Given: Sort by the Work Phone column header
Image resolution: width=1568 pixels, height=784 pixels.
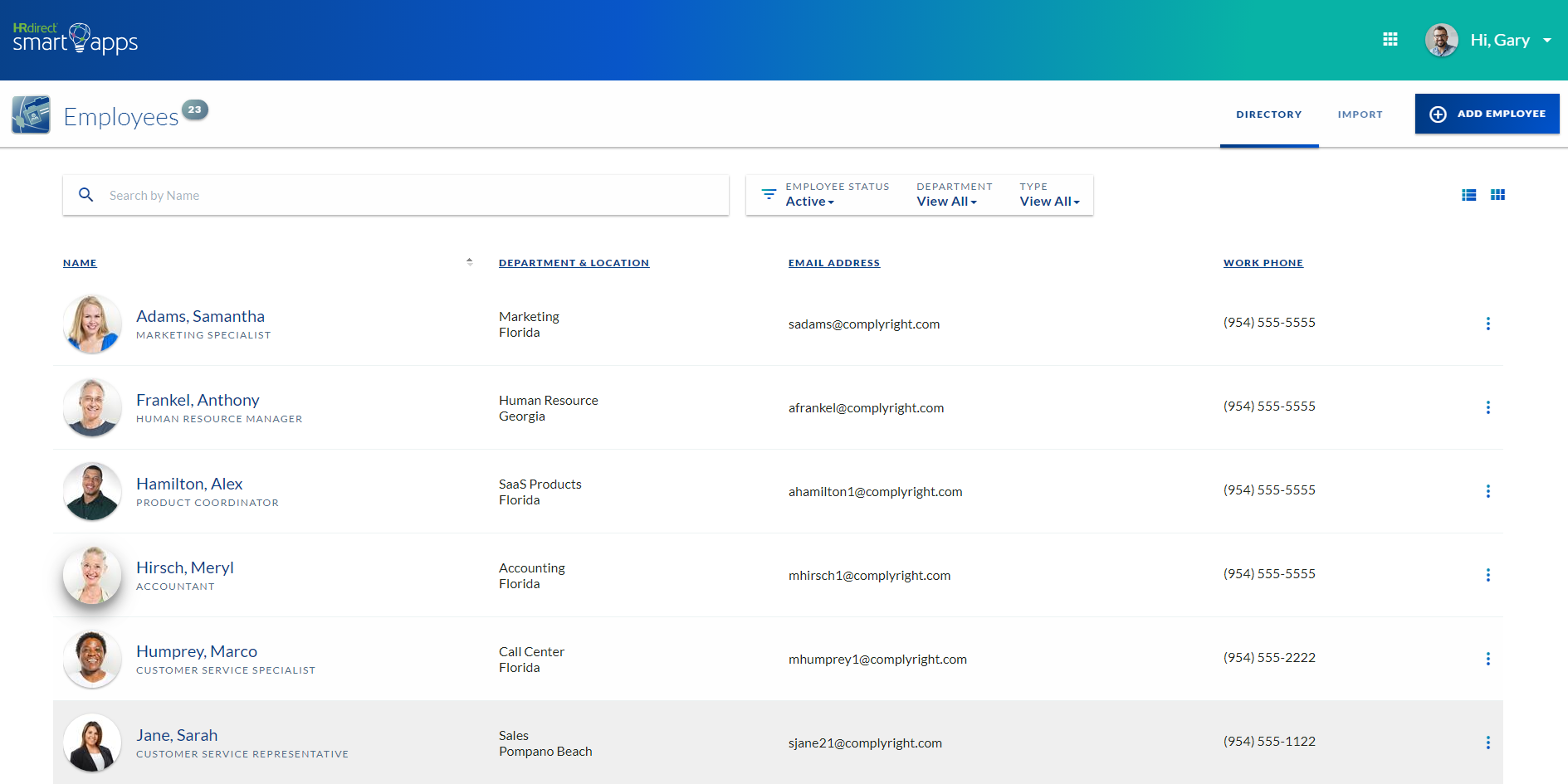Looking at the screenshot, I should (1263, 262).
